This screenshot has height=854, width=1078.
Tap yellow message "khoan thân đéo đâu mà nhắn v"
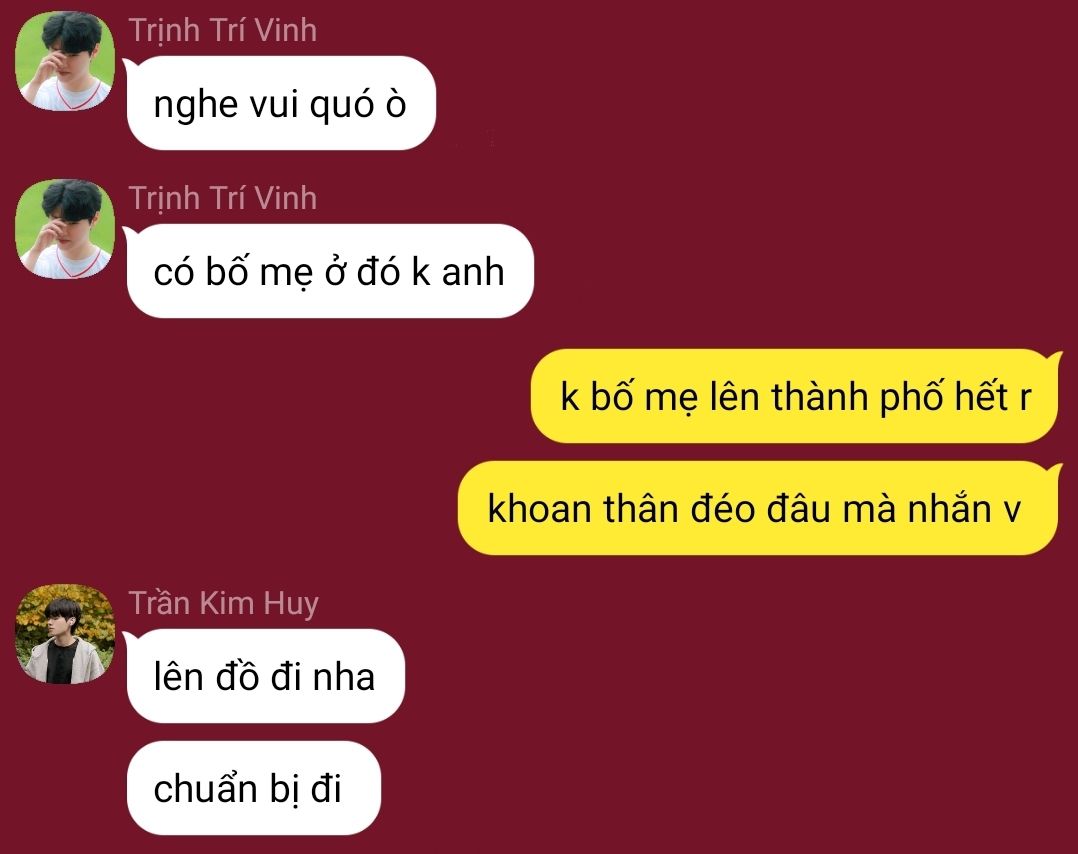(758, 508)
